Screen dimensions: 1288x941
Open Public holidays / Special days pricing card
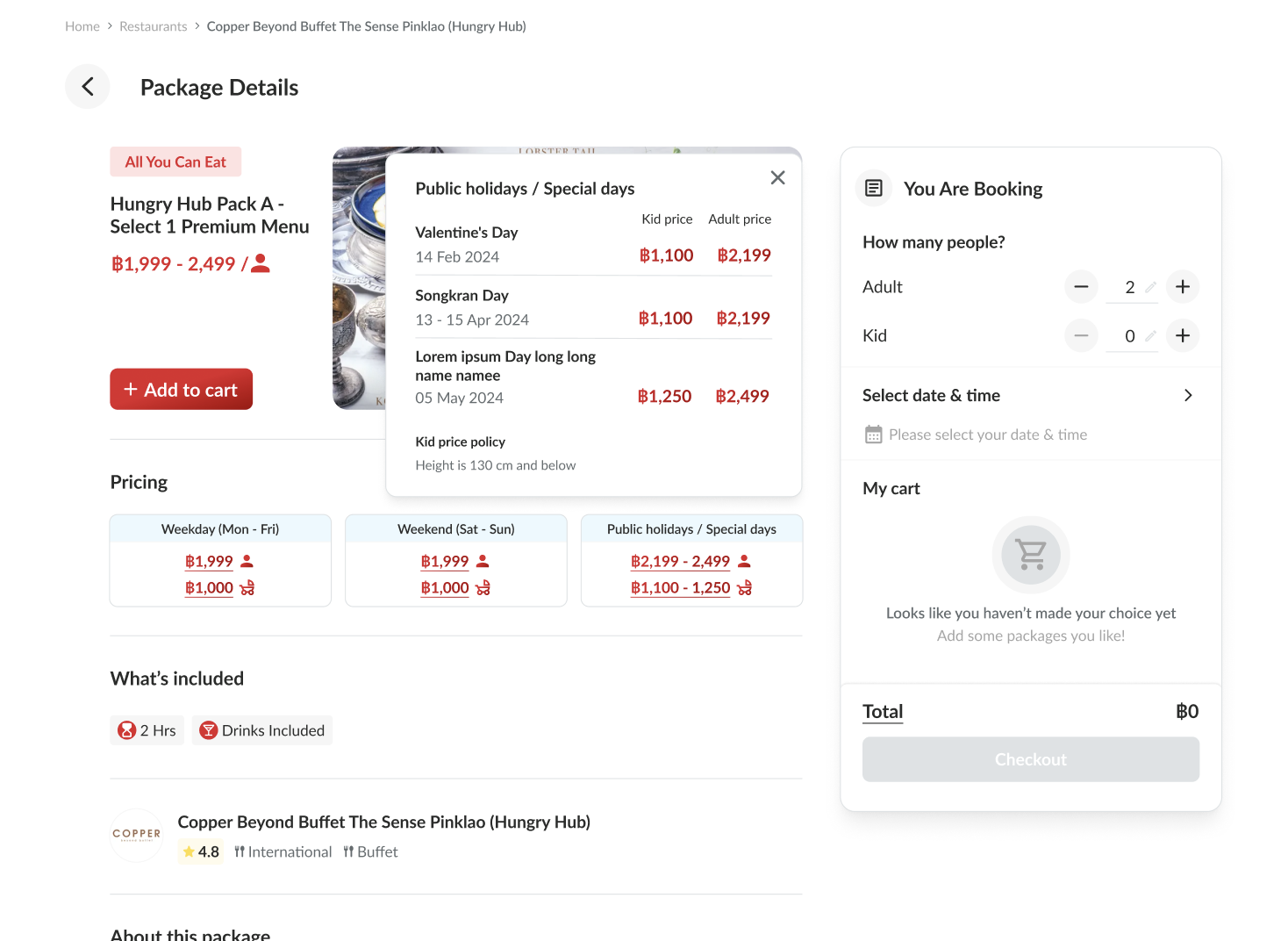pyautogui.click(x=691, y=560)
